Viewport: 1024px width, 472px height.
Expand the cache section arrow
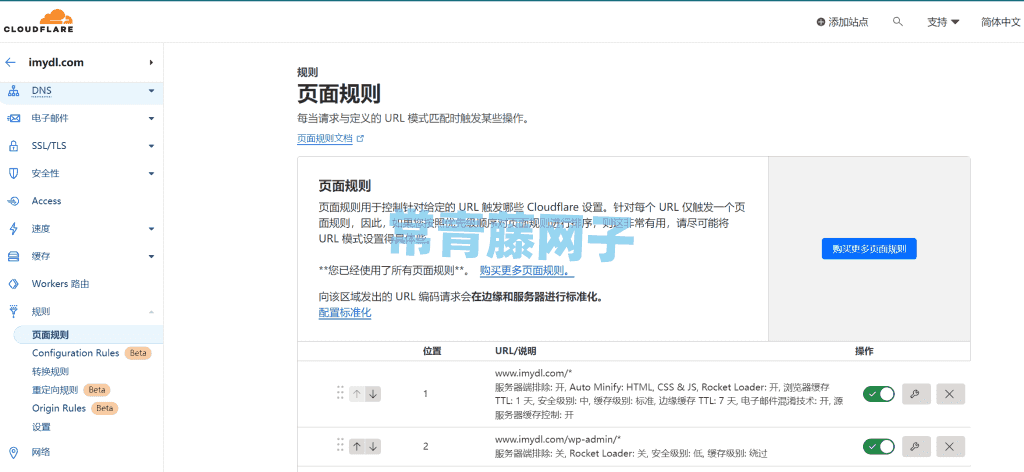(152, 257)
